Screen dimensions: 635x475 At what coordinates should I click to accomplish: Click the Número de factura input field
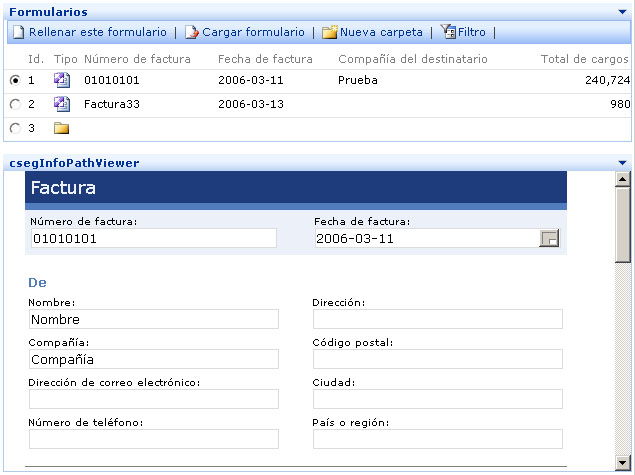click(154, 238)
